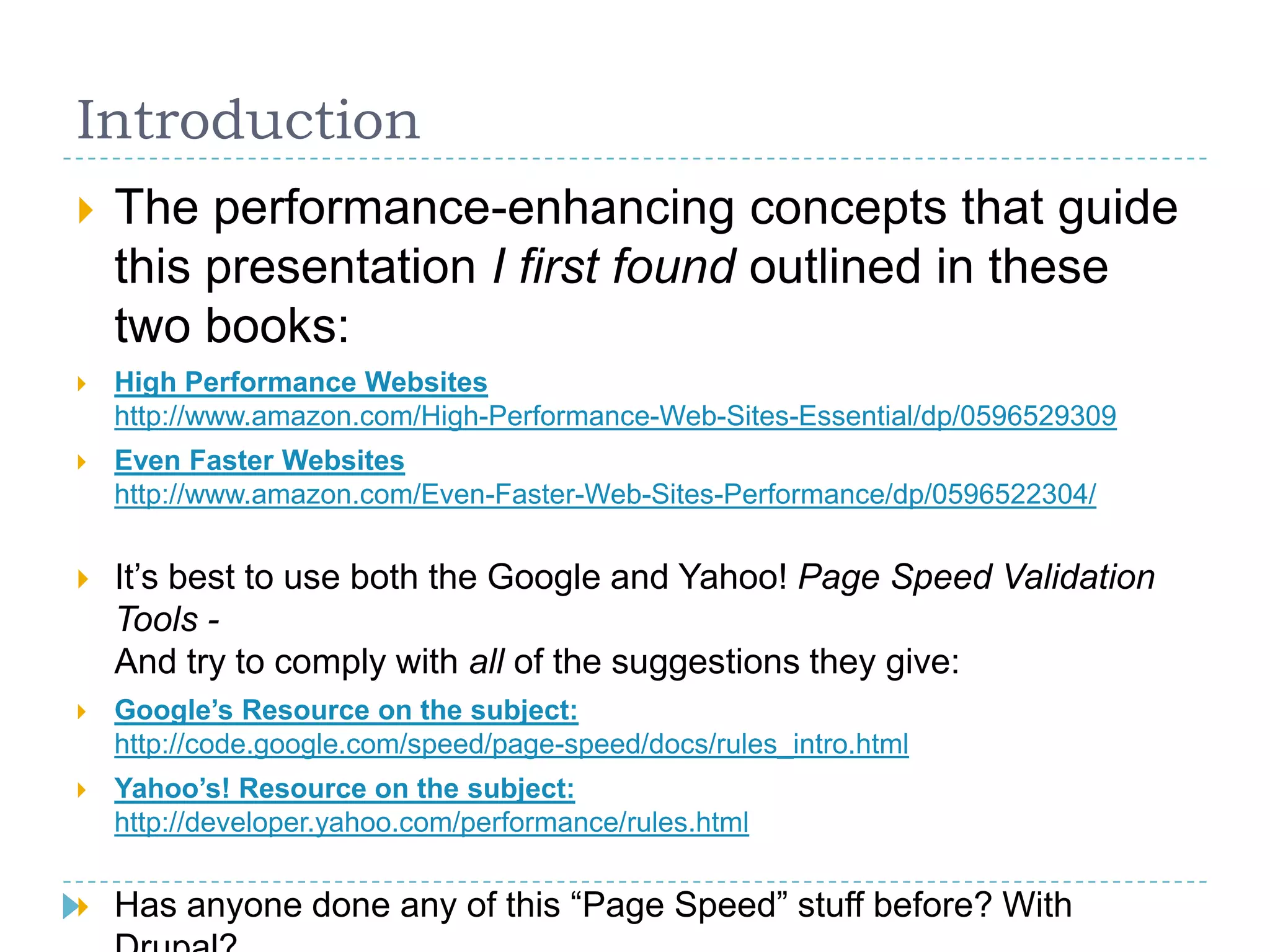Open Google's Resource on the subject link

tap(346, 710)
